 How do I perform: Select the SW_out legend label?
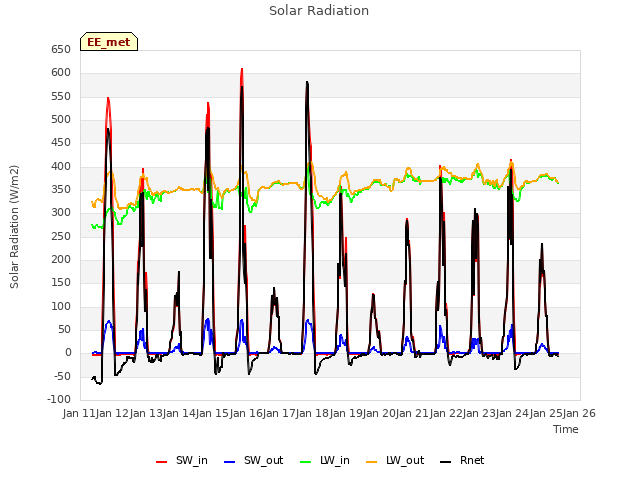pos(264,460)
